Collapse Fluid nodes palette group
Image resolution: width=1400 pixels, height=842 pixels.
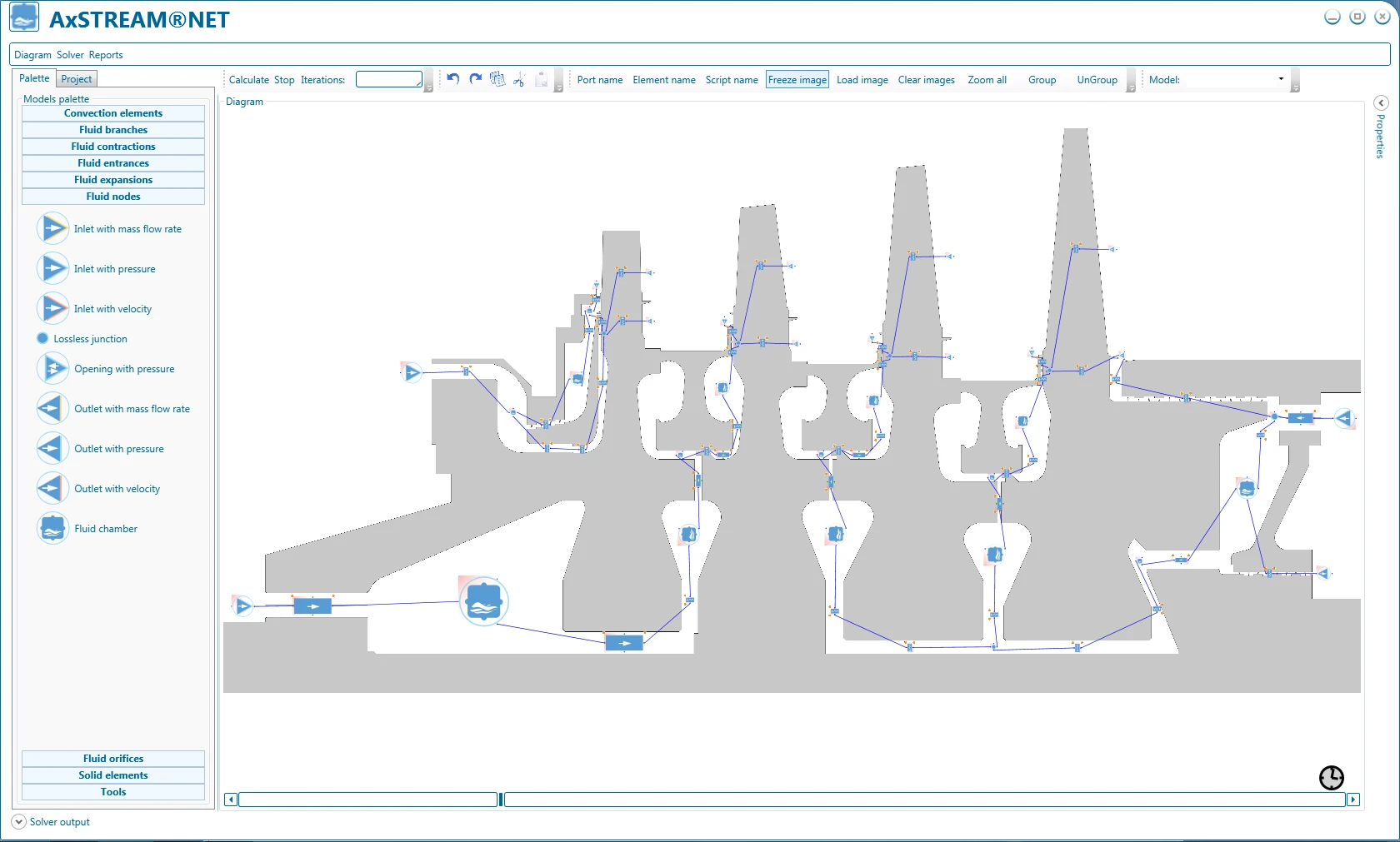click(x=113, y=197)
